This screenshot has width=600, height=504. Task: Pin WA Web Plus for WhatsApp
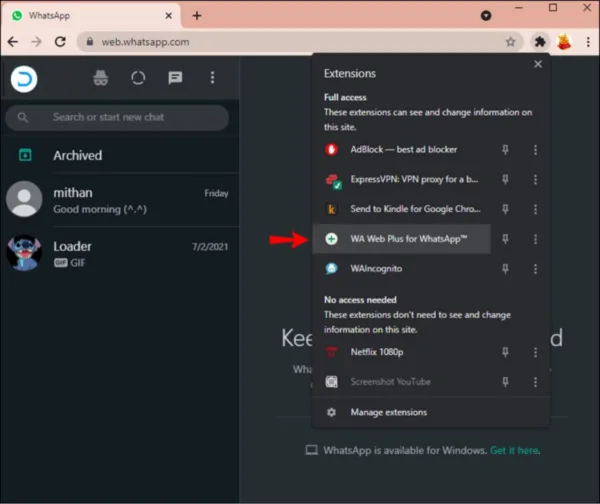505,239
